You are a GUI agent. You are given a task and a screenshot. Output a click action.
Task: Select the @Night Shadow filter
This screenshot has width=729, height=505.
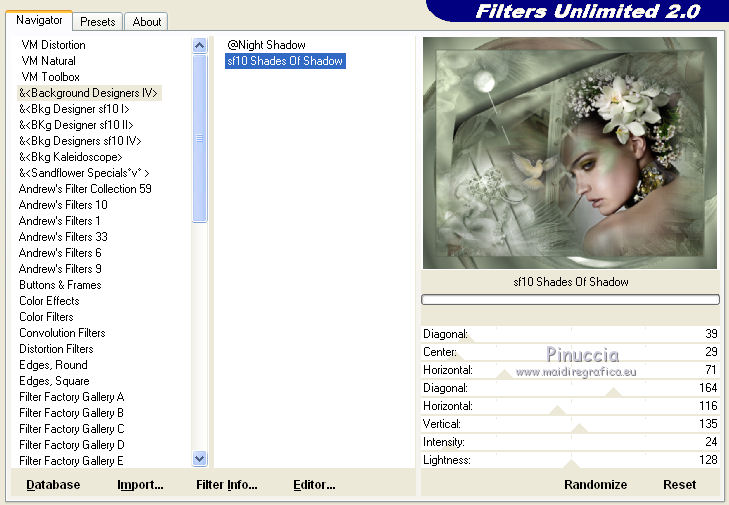(x=266, y=45)
